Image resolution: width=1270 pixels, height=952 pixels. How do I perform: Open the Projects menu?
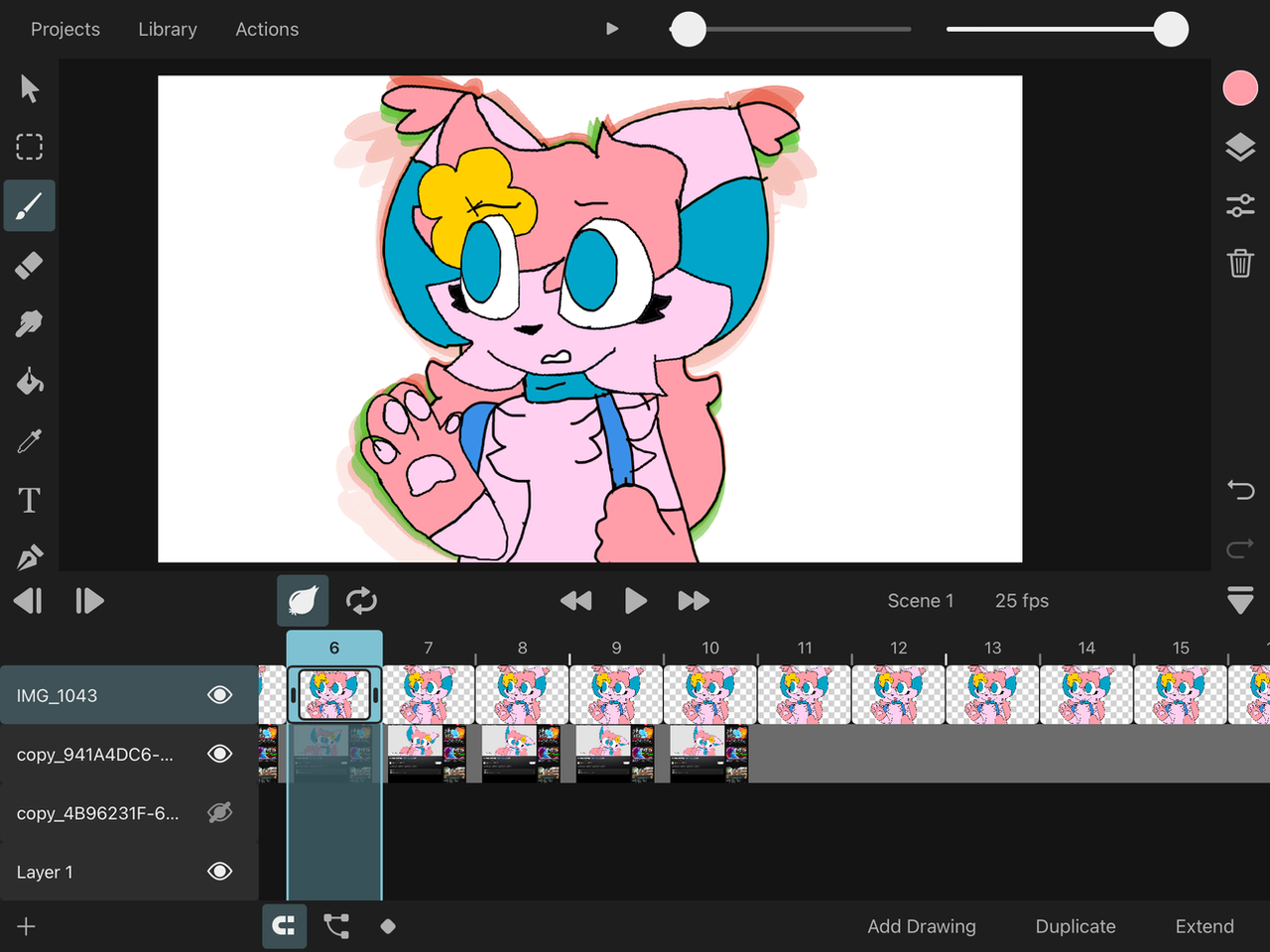pyautogui.click(x=65, y=29)
